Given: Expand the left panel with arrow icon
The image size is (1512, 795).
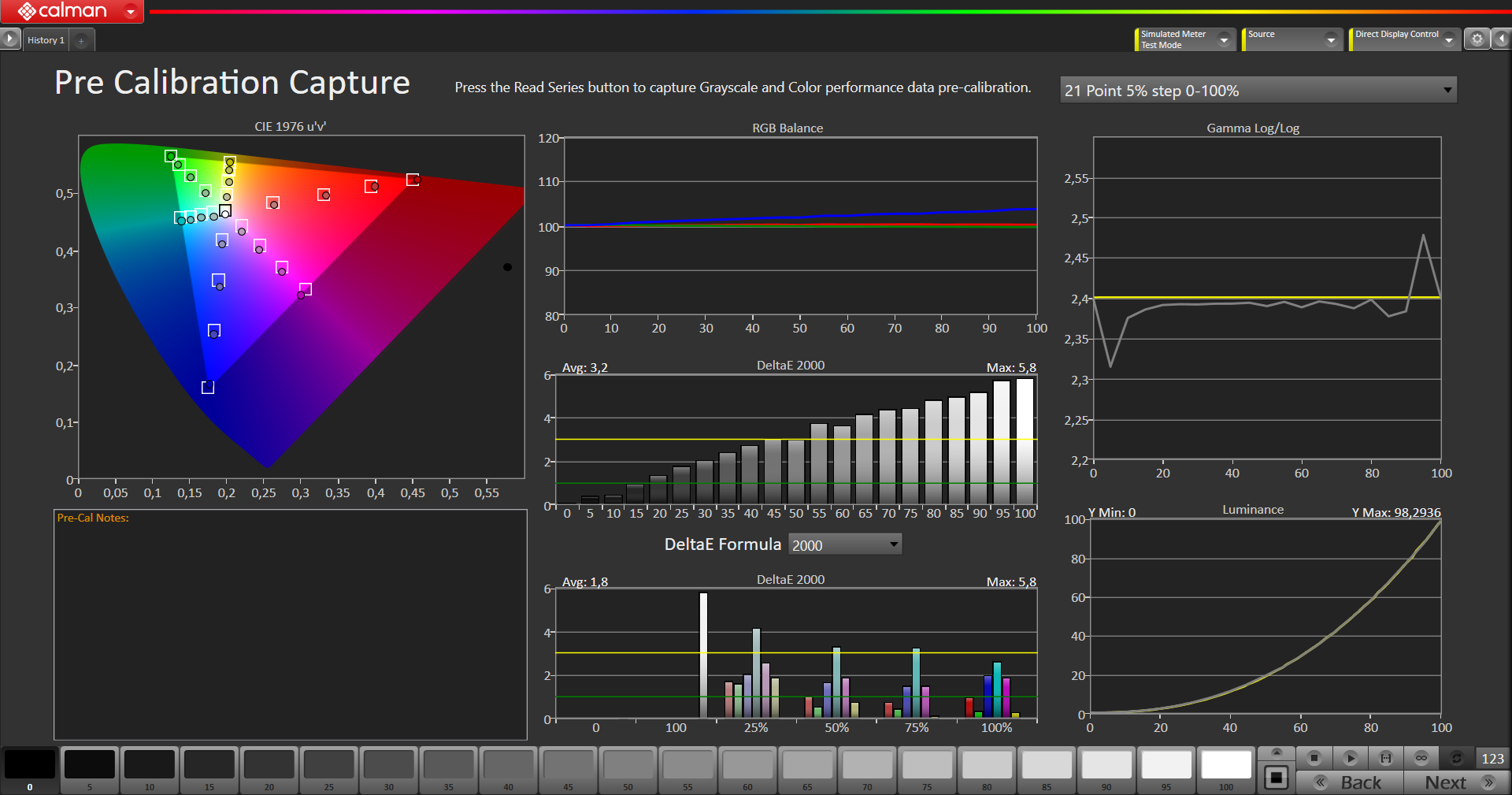Looking at the screenshot, I should 9,39.
